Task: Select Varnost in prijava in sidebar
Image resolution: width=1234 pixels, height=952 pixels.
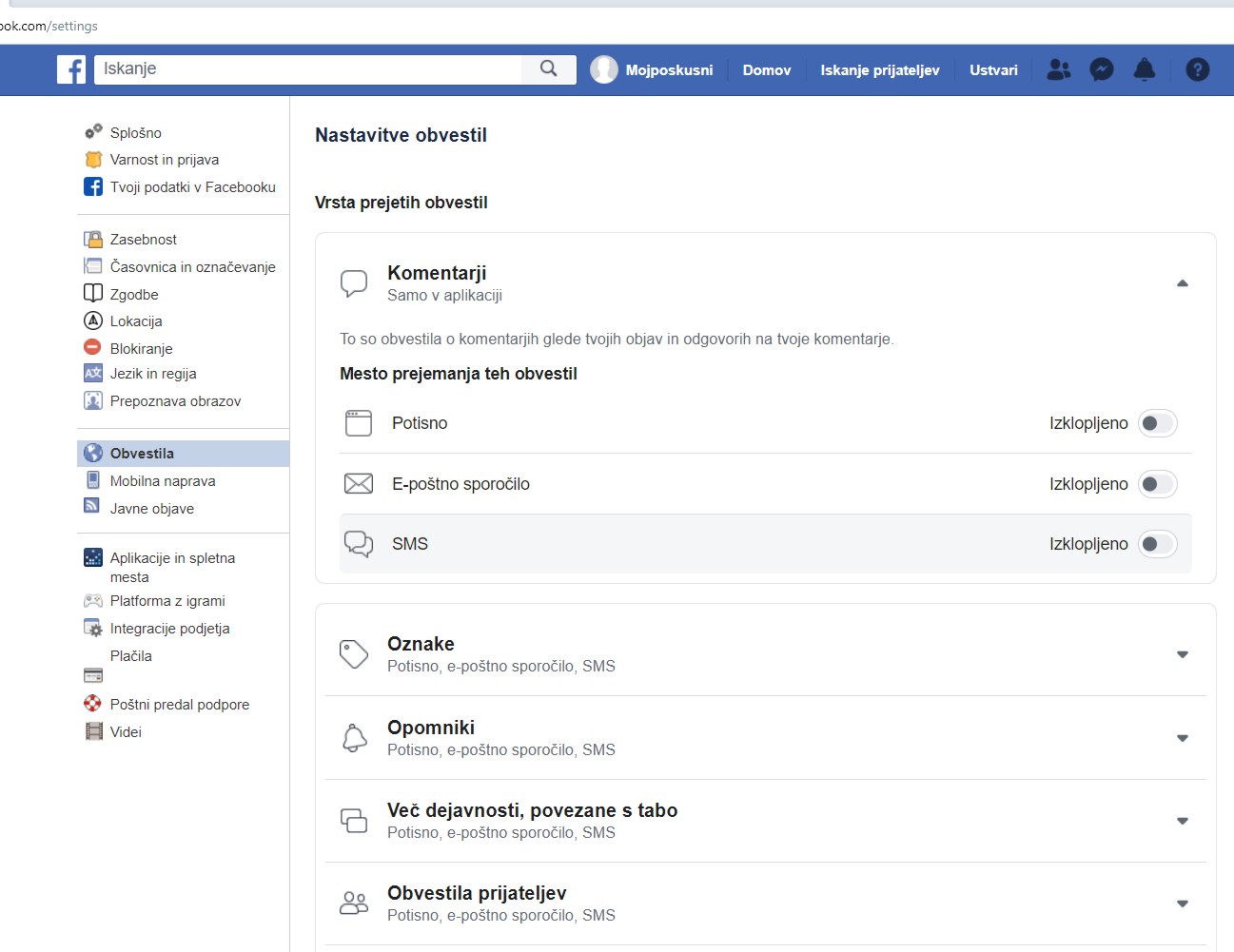Action: (164, 160)
